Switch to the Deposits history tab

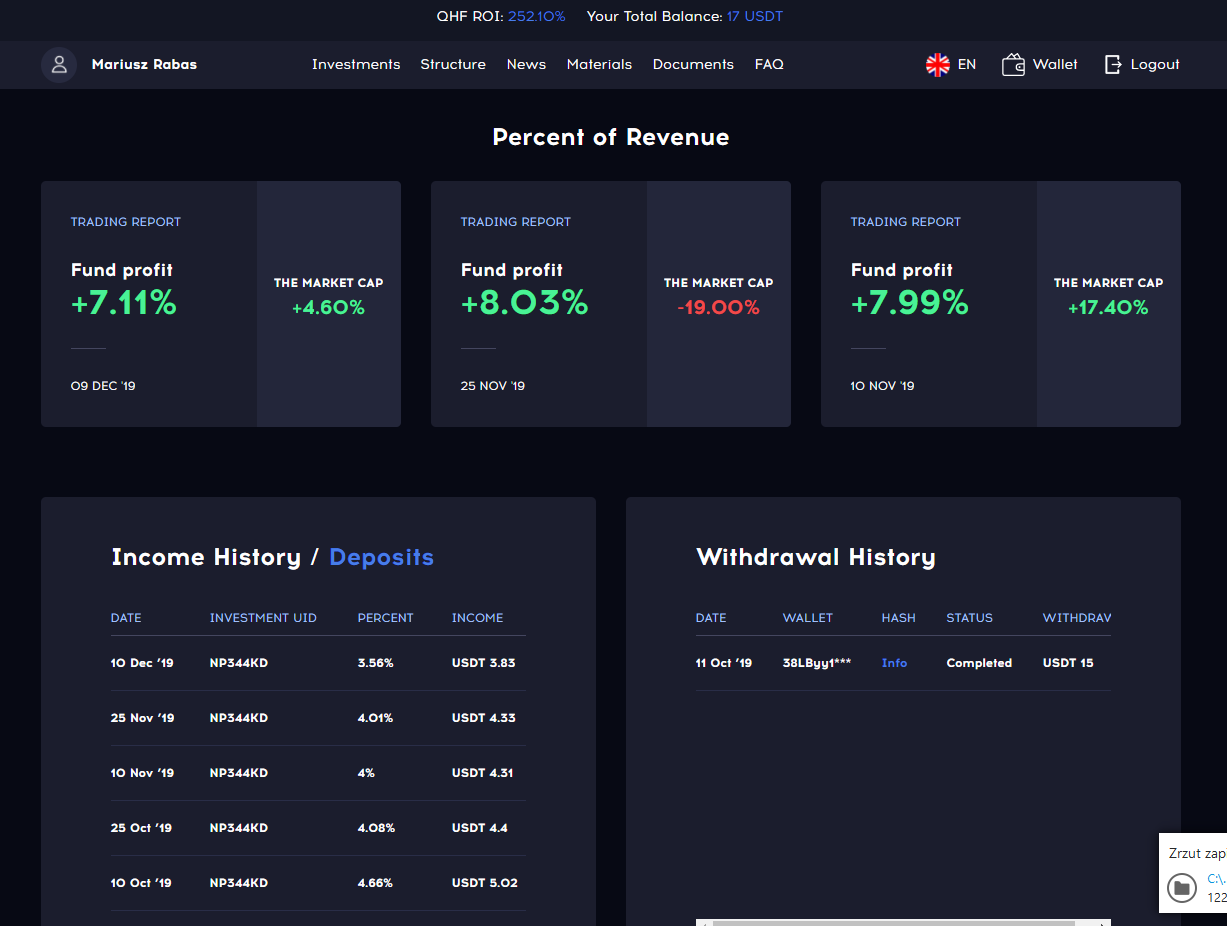(x=381, y=557)
